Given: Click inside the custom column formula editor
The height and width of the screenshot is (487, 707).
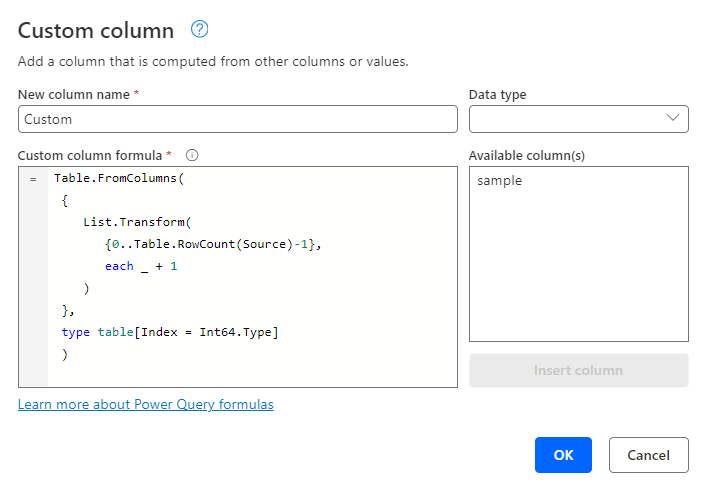Looking at the screenshot, I should (238, 277).
